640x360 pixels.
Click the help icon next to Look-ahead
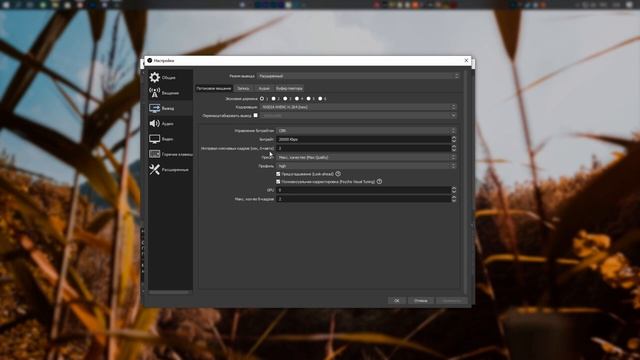tap(338, 174)
